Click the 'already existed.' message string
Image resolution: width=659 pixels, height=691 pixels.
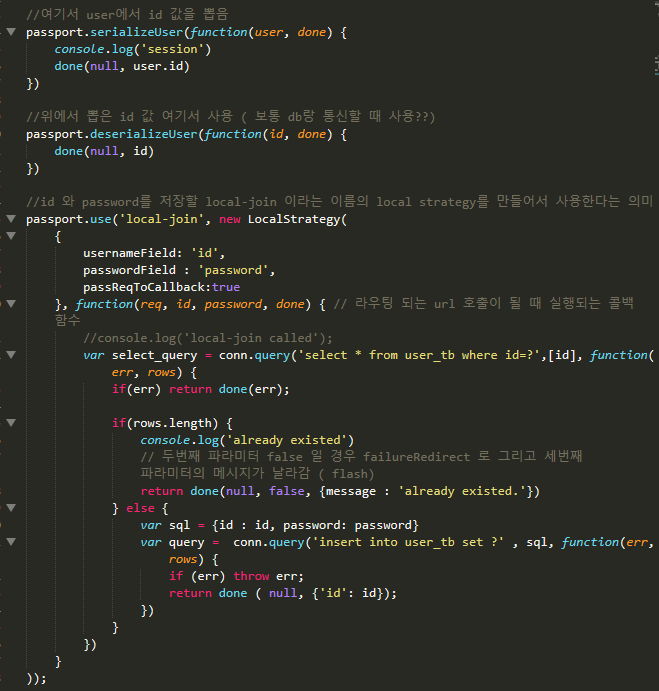pyautogui.click(x=462, y=491)
